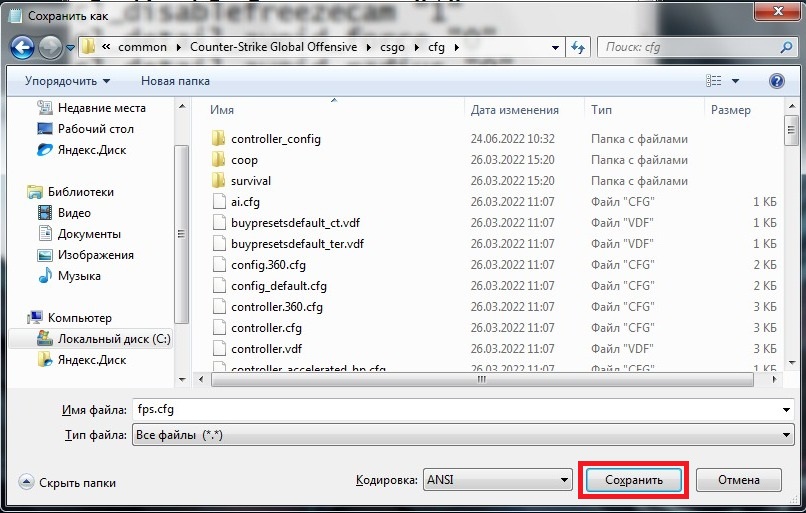
Task: Open recent locations arrow beside Forward button
Action: coord(70,48)
